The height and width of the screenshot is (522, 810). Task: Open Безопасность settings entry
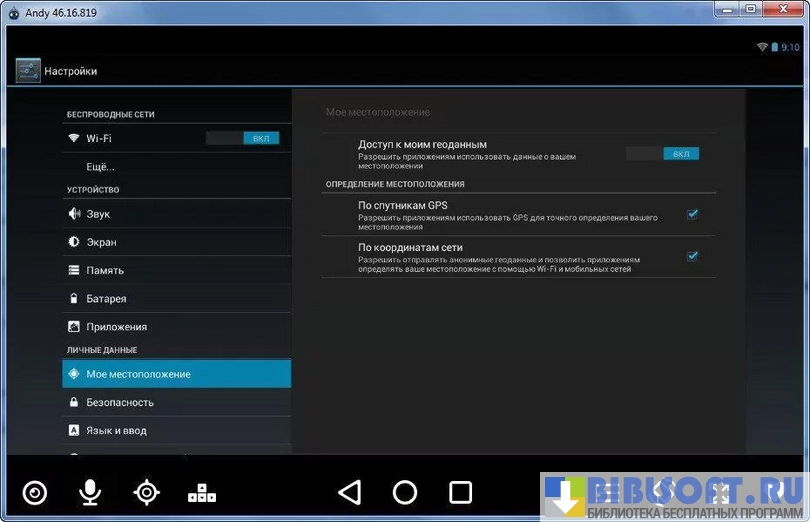[x=120, y=402]
